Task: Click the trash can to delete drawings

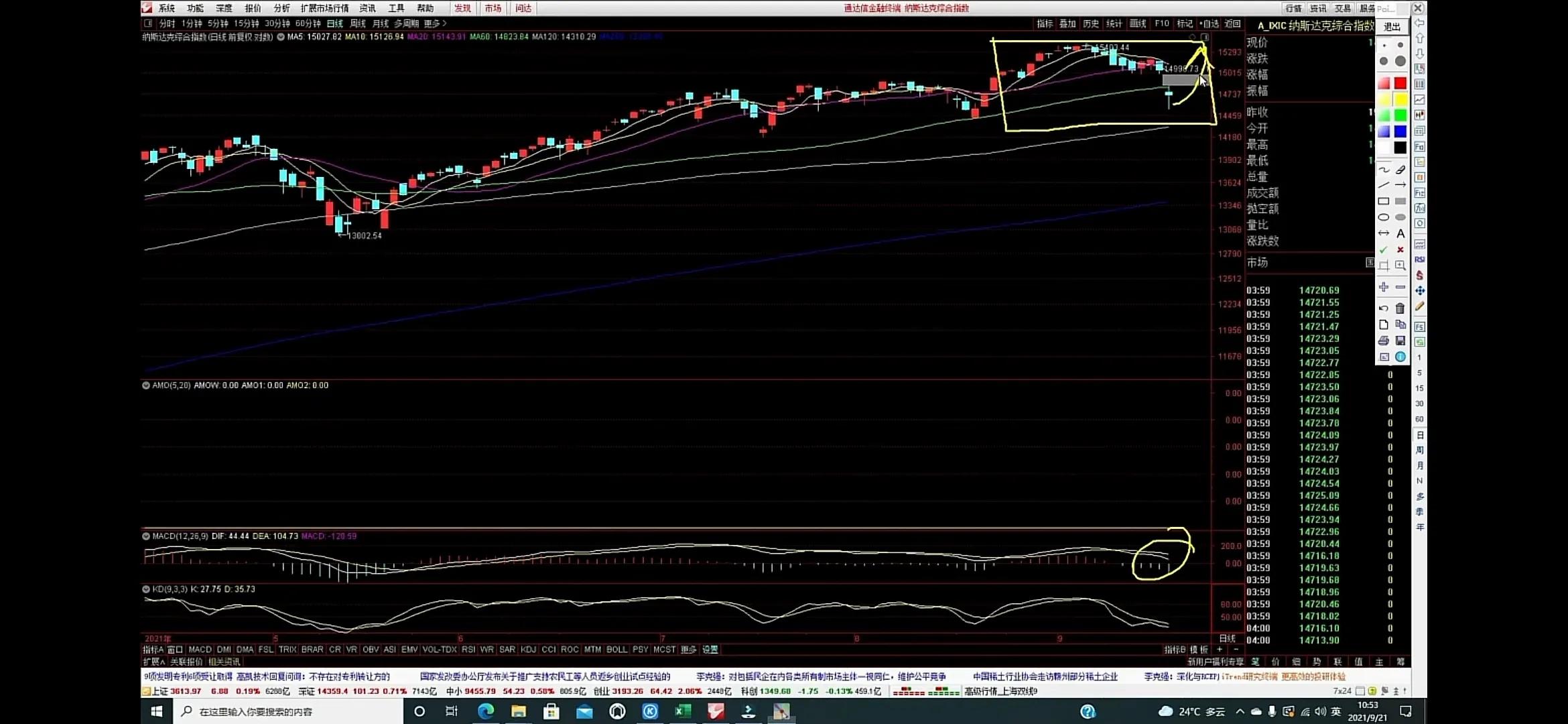Action: (x=1400, y=308)
